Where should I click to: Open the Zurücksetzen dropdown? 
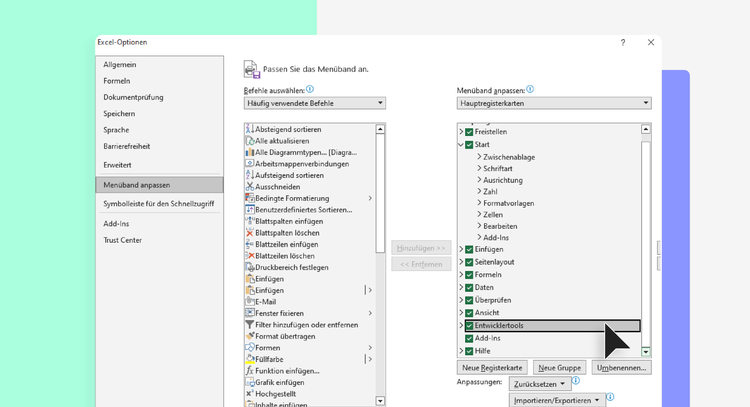click(x=540, y=384)
